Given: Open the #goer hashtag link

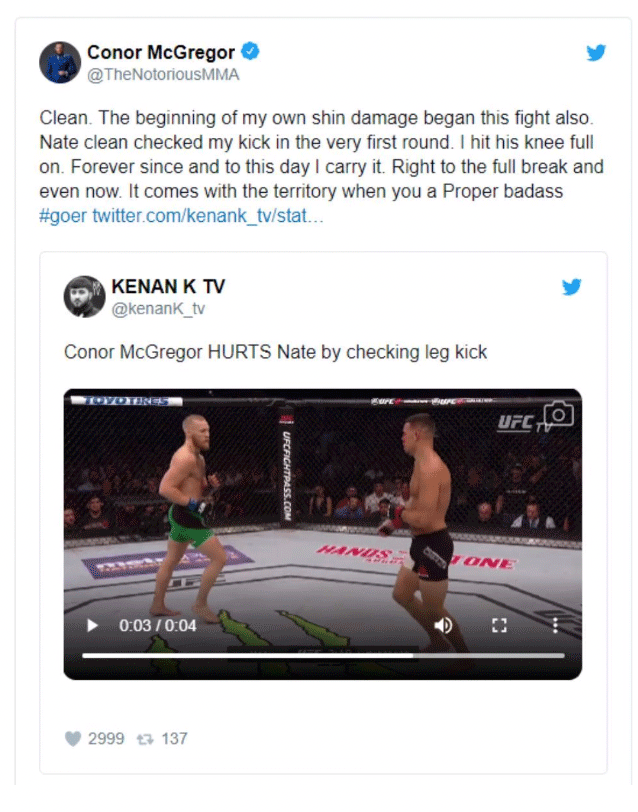Looking at the screenshot, I should coord(63,215).
